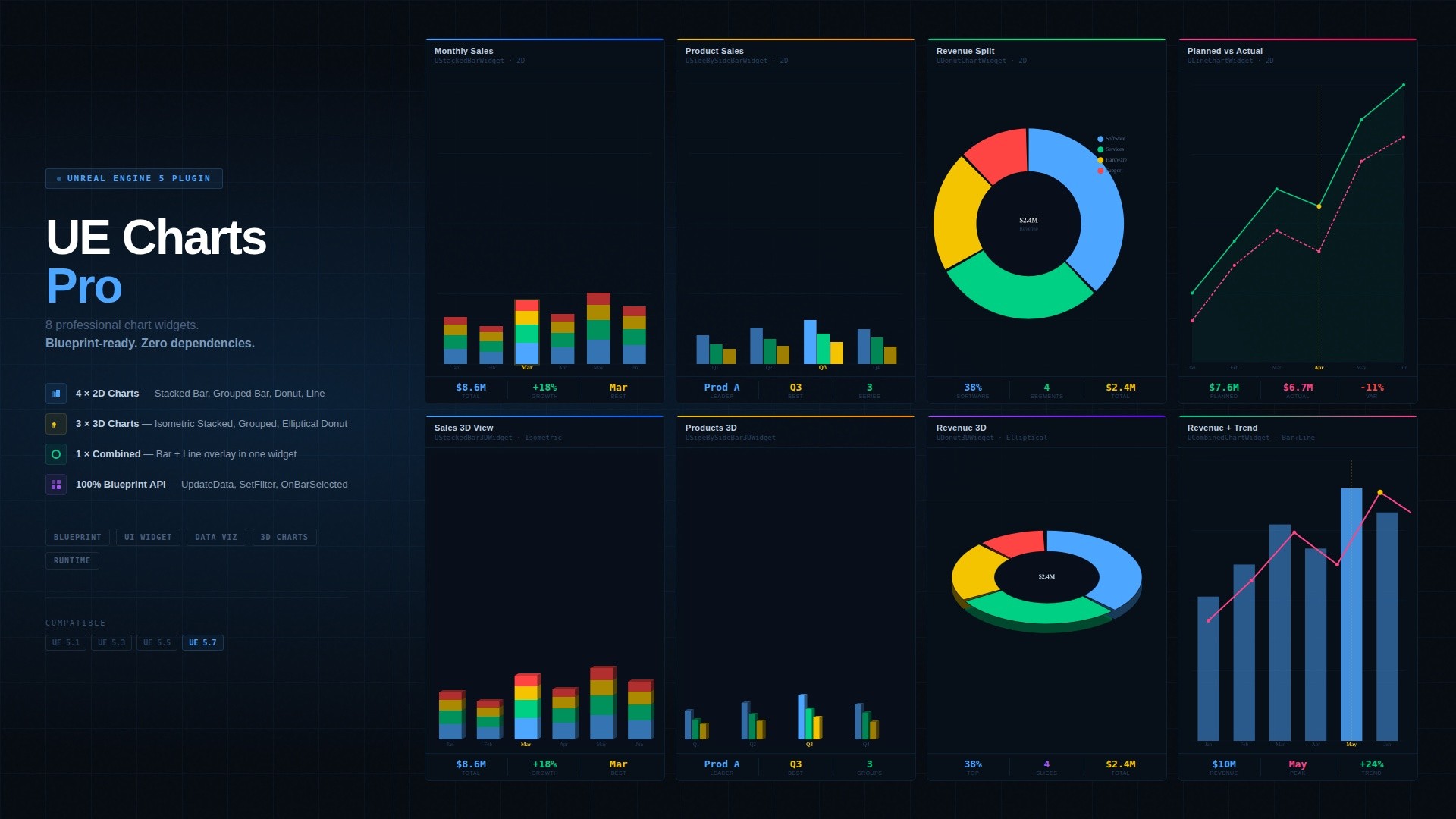Viewport: 1456px width, 819px height.
Task: Open the Revenue 3D card title
Action: (x=962, y=428)
